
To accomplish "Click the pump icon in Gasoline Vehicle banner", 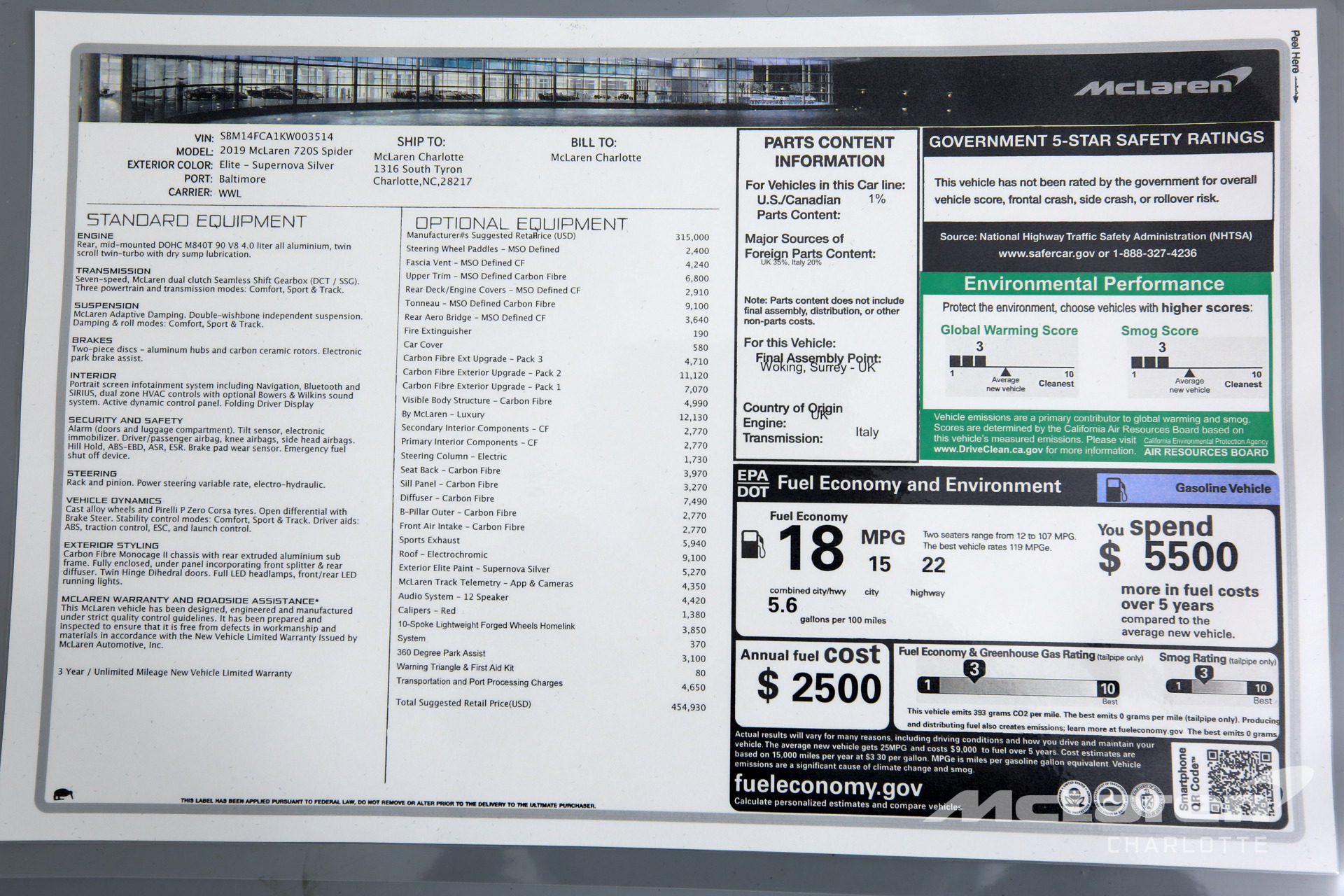I will click(x=1116, y=489).
